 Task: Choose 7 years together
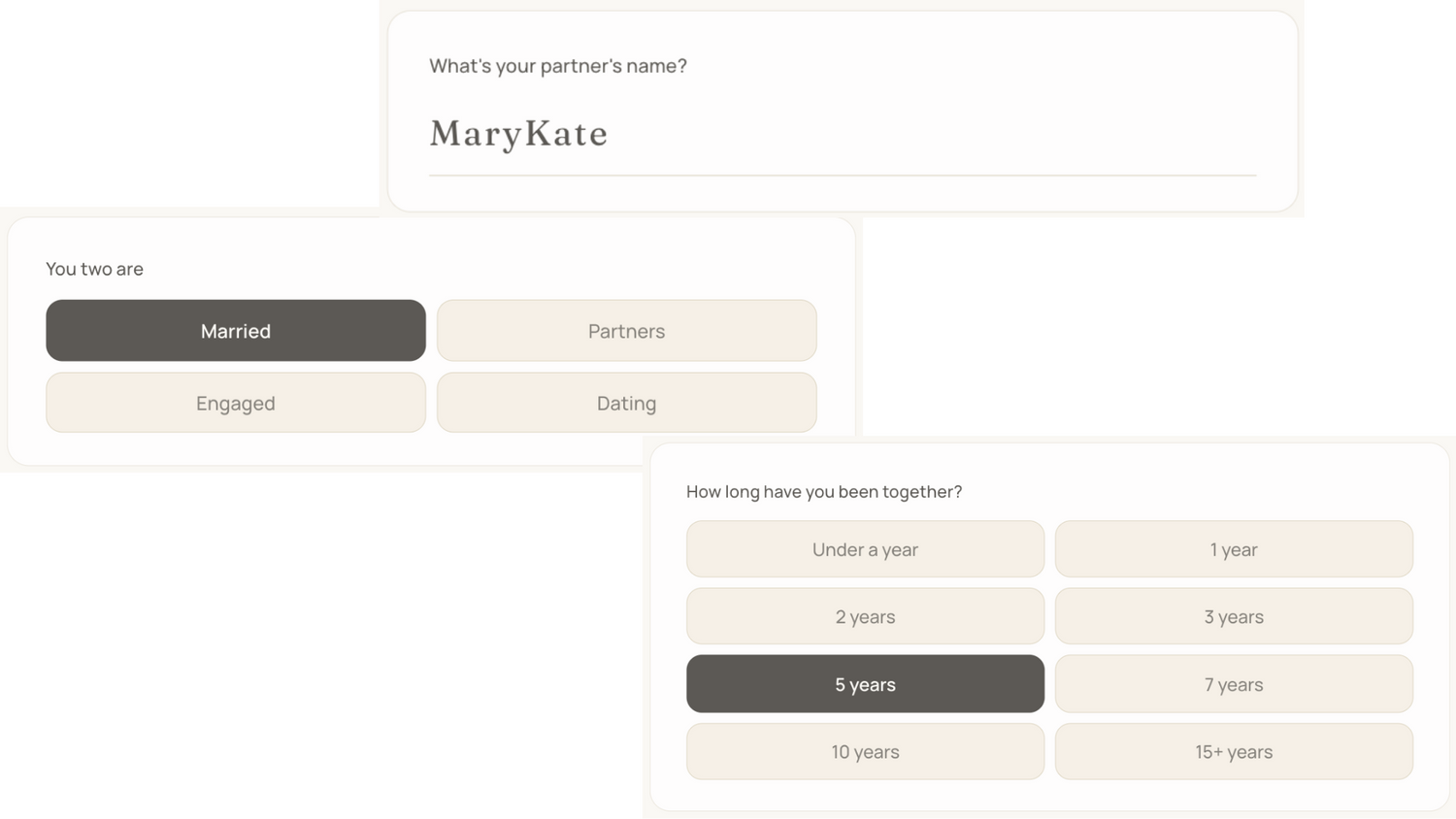[1234, 684]
